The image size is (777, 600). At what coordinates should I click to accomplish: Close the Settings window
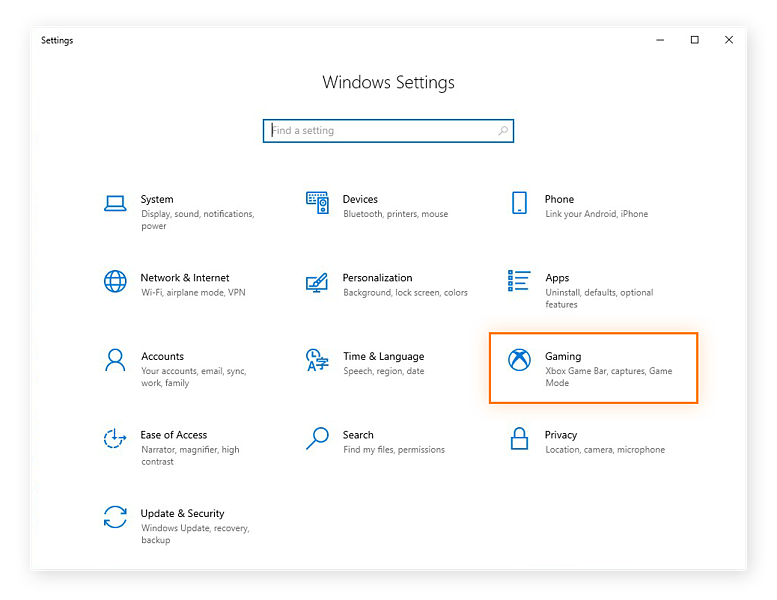(729, 40)
